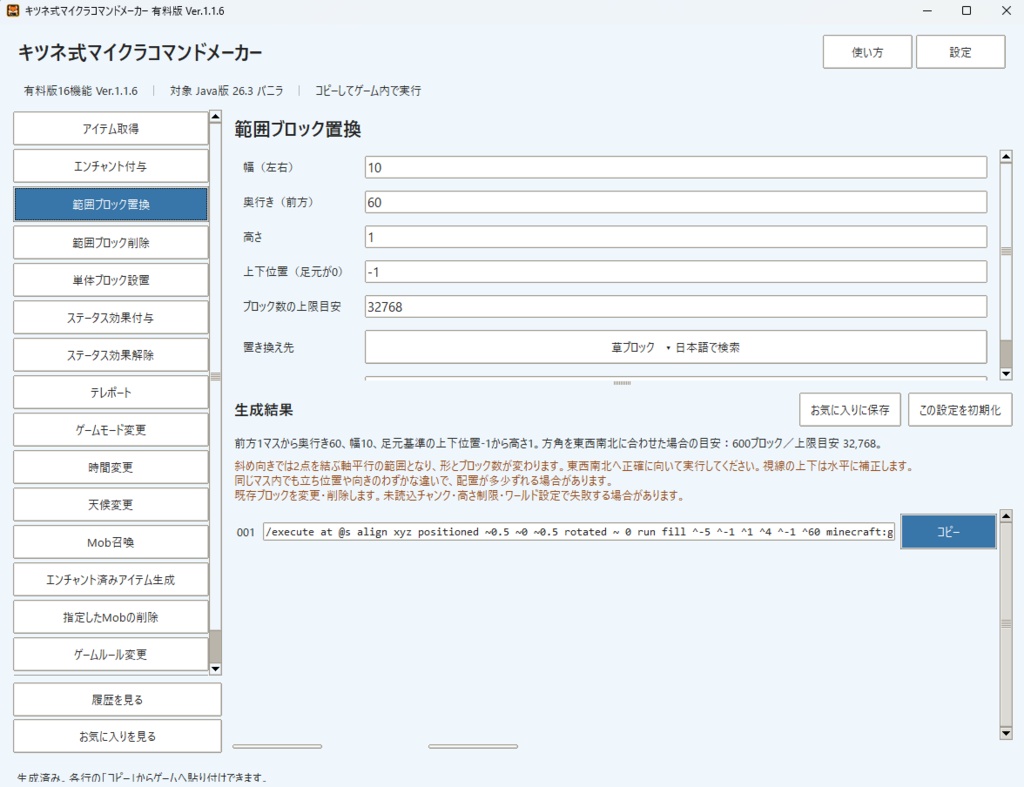Click the 幅（左右）input field
Viewport: 1024px width, 787px height.
(676, 167)
